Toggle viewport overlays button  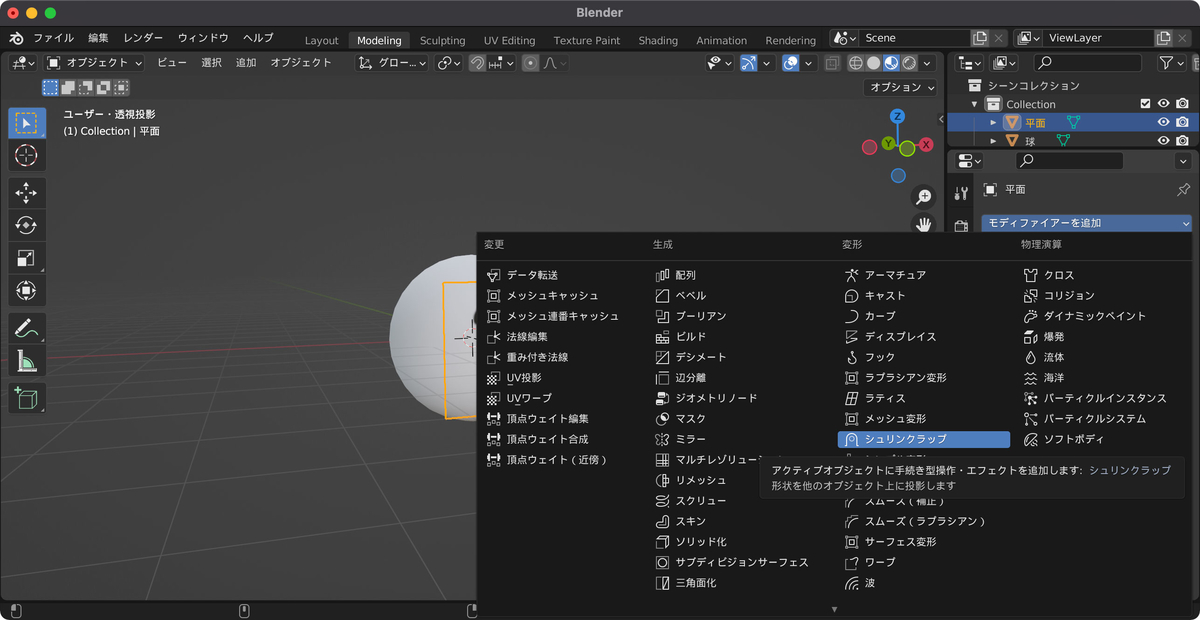pyautogui.click(x=790, y=63)
